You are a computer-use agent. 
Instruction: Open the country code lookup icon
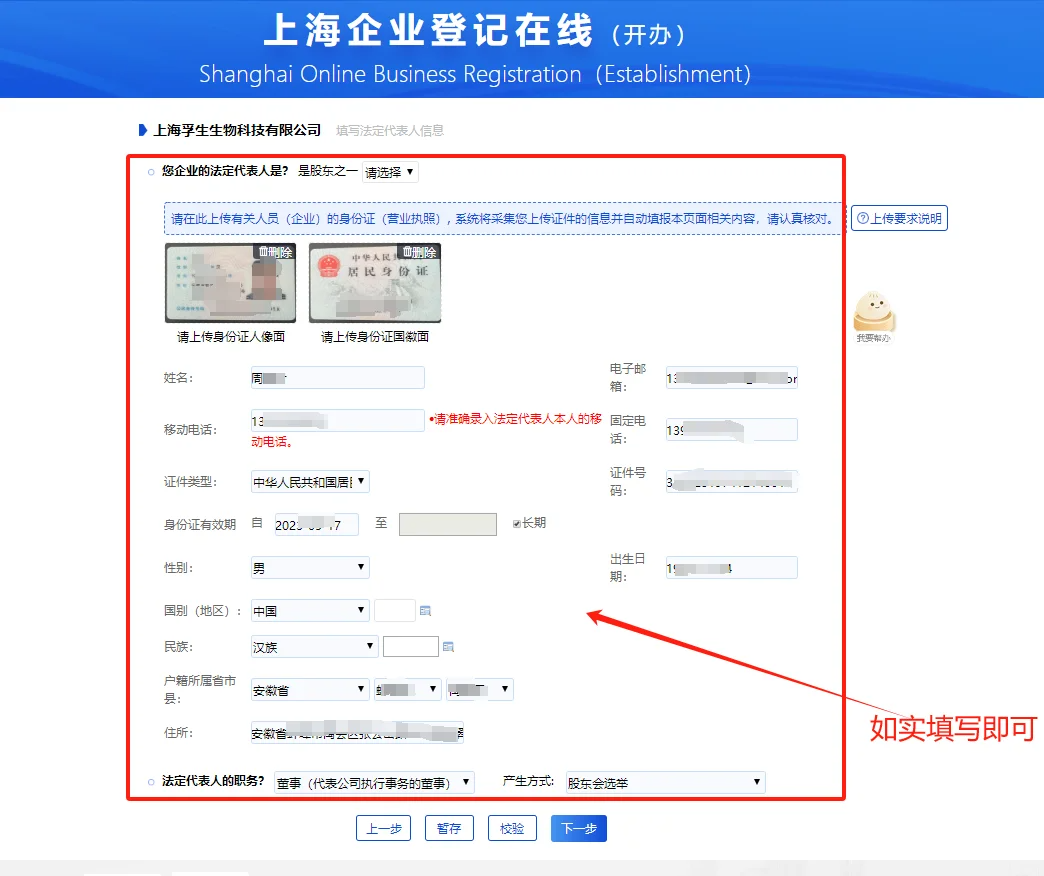tap(425, 610)
